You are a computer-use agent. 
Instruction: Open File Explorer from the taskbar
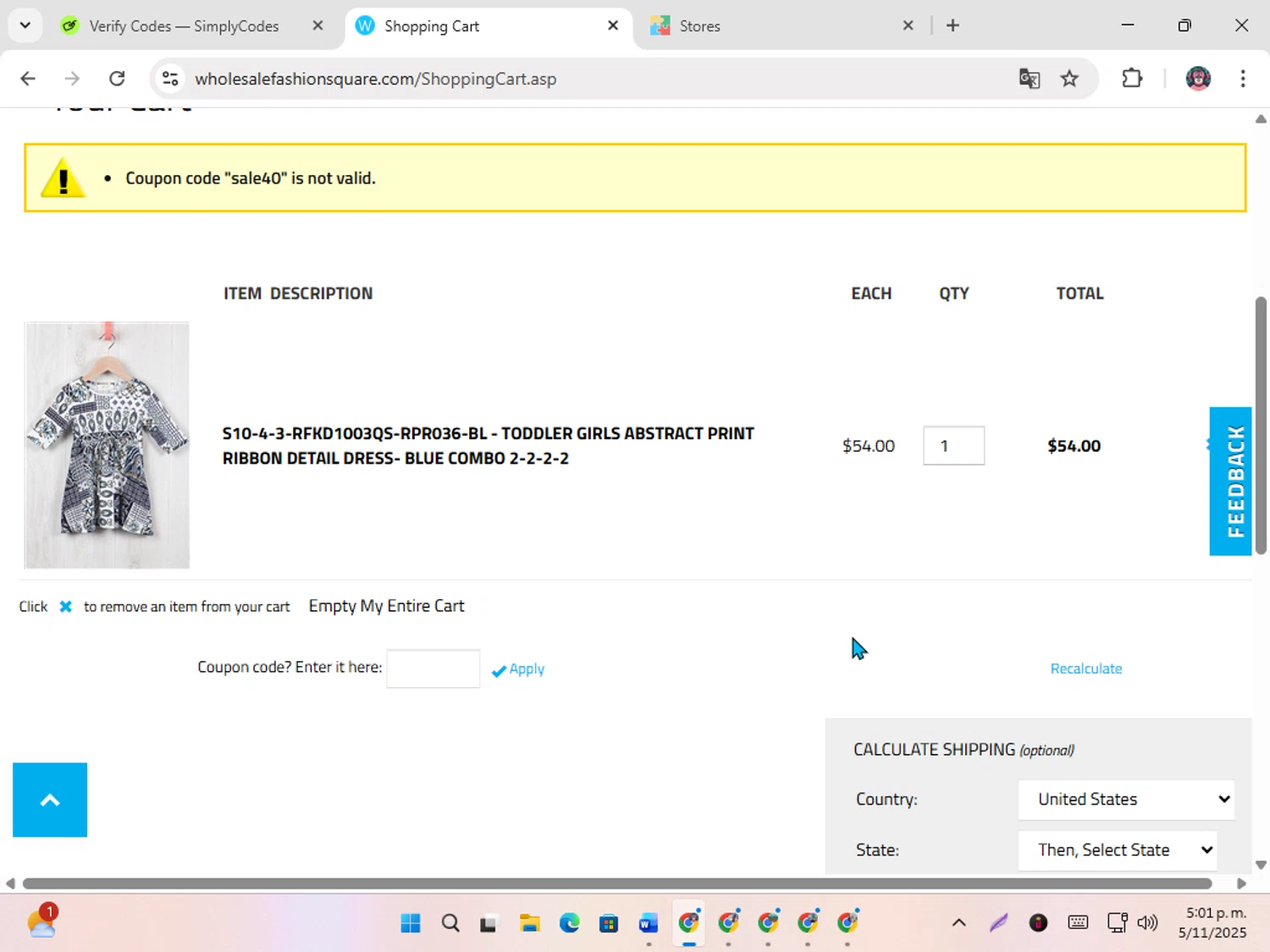coord(530,922)
